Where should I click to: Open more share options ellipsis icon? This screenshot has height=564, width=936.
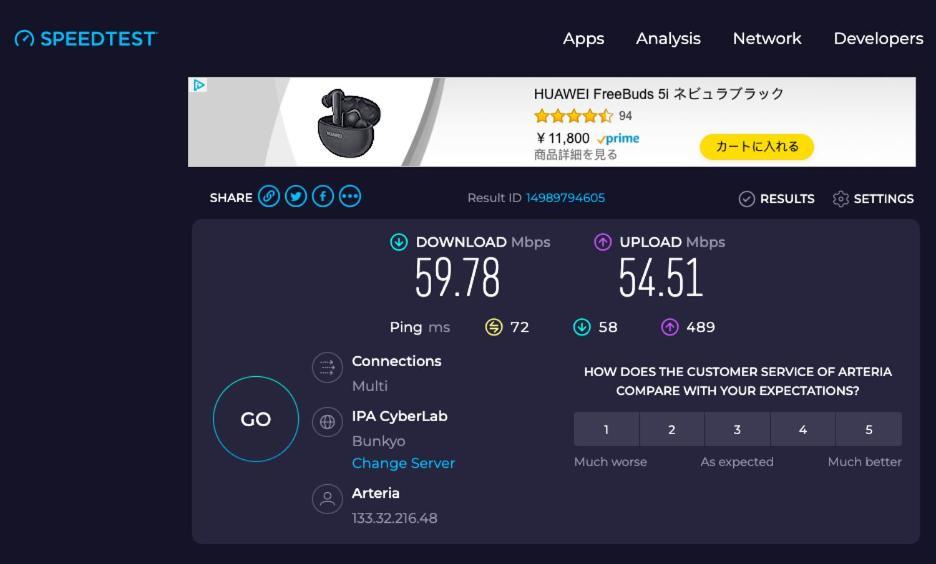tap(350, 196)
